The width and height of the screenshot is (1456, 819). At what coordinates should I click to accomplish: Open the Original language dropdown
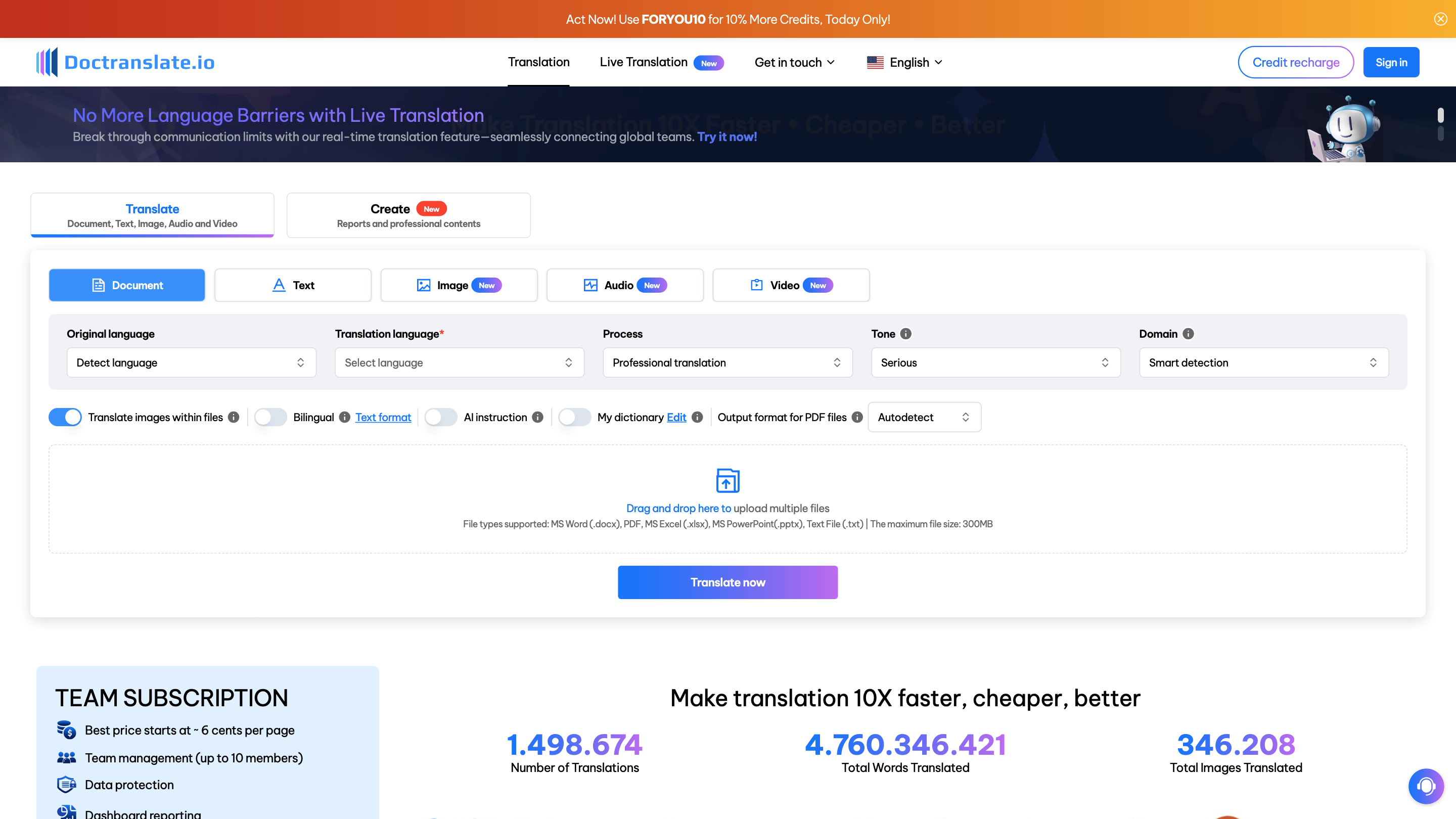pos(191,362)
